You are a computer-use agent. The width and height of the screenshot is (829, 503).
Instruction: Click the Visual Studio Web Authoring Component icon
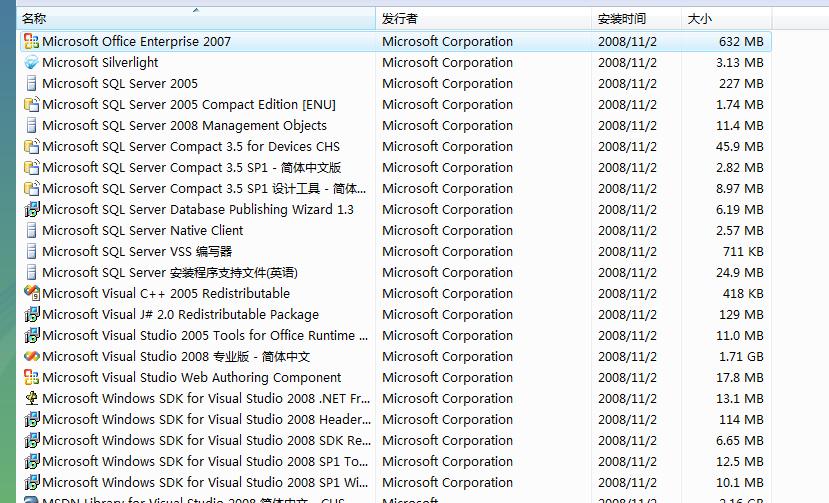pos(31,378)
